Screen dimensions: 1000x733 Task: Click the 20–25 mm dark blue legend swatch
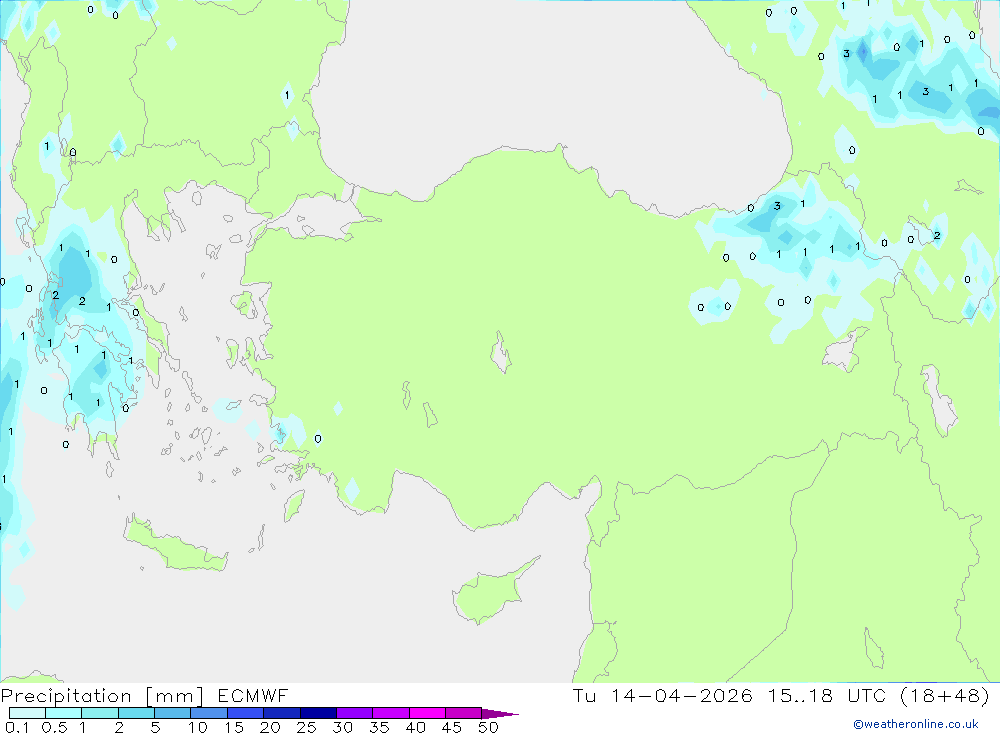[281, 713]
